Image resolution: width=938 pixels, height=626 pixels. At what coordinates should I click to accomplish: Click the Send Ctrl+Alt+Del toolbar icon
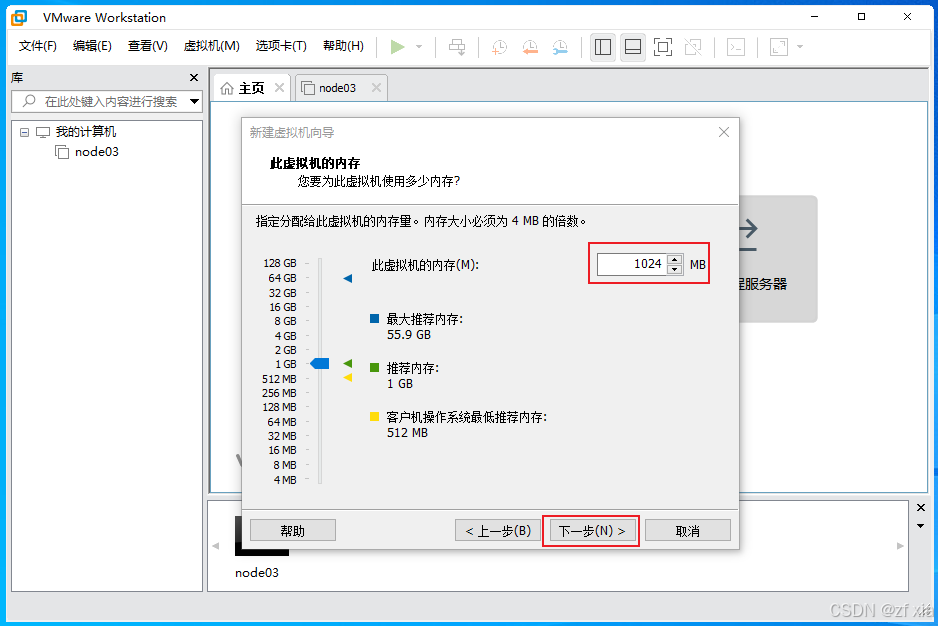[x=457, y=47]
